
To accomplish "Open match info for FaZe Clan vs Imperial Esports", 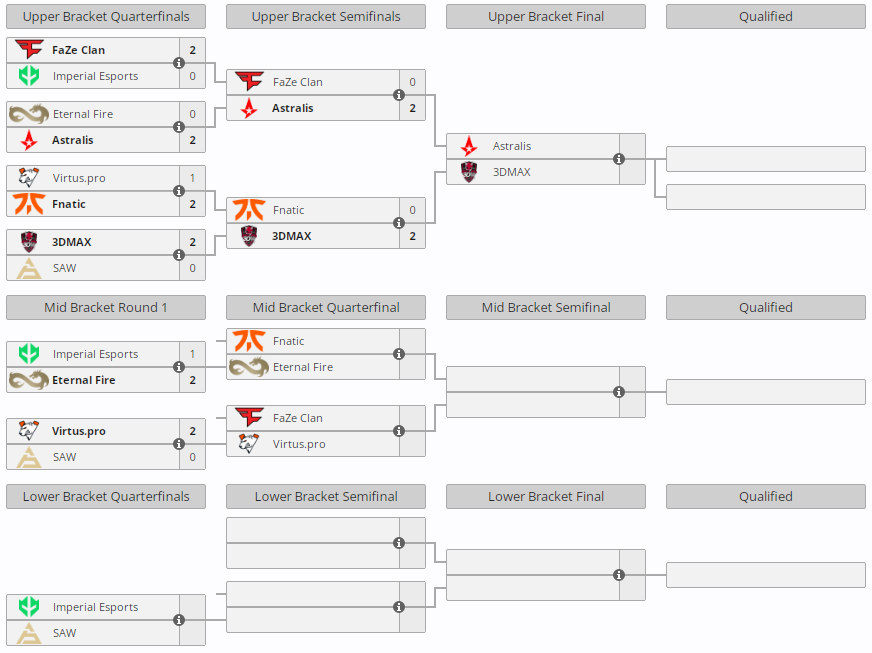I will [179, 63].
